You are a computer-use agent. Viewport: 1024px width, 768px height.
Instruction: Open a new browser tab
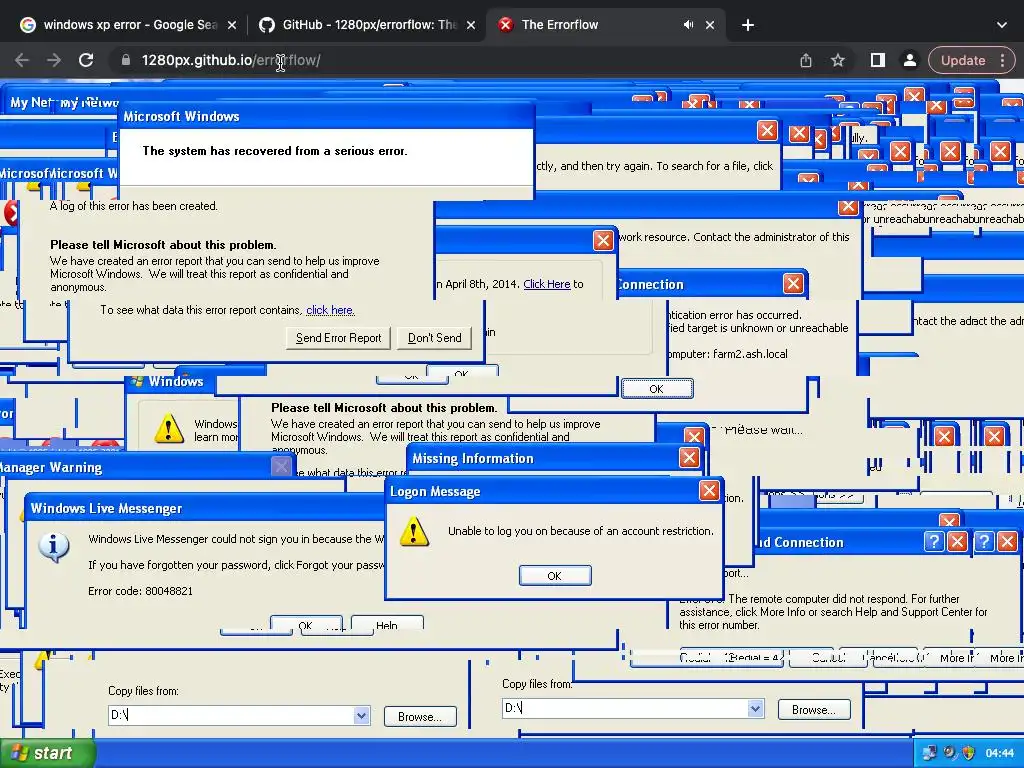coord(748,25)
